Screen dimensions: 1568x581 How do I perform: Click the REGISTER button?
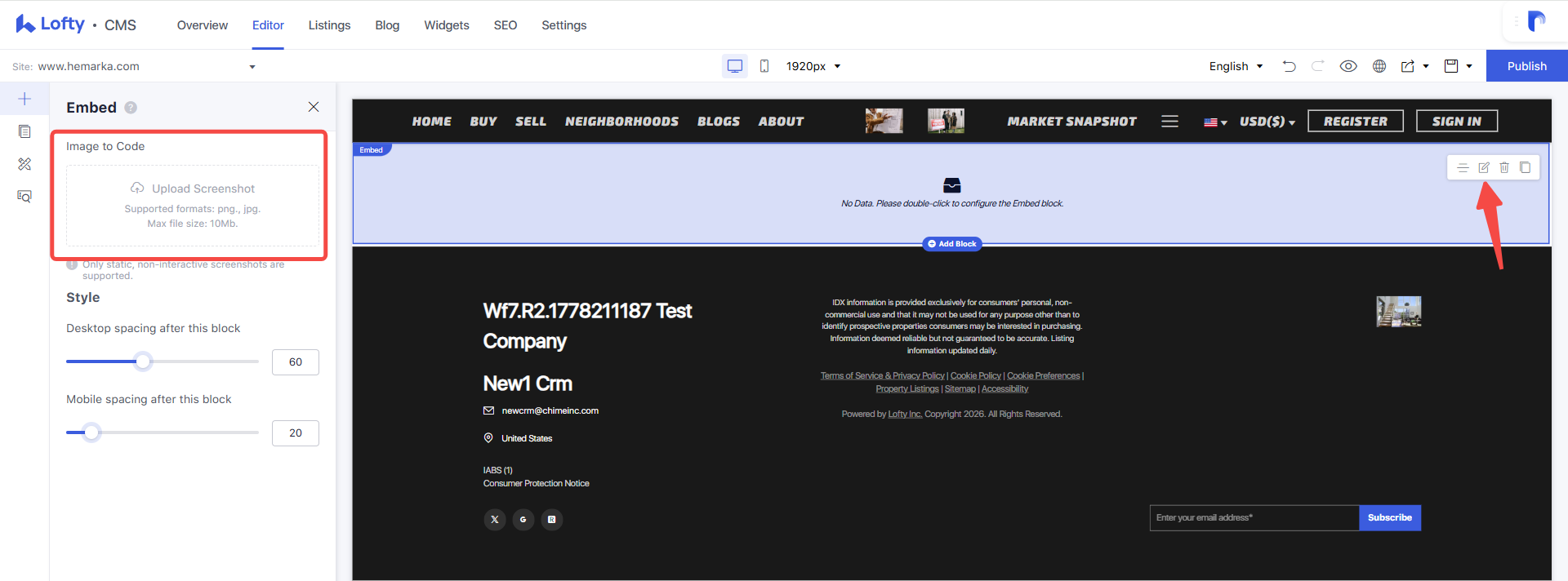point(1356,121)
